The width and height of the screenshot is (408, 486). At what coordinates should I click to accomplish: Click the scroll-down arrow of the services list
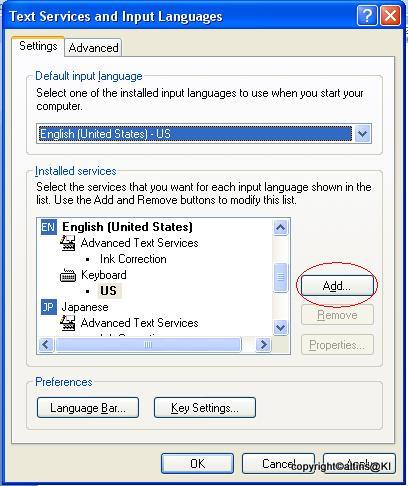(x=280, y=328)
